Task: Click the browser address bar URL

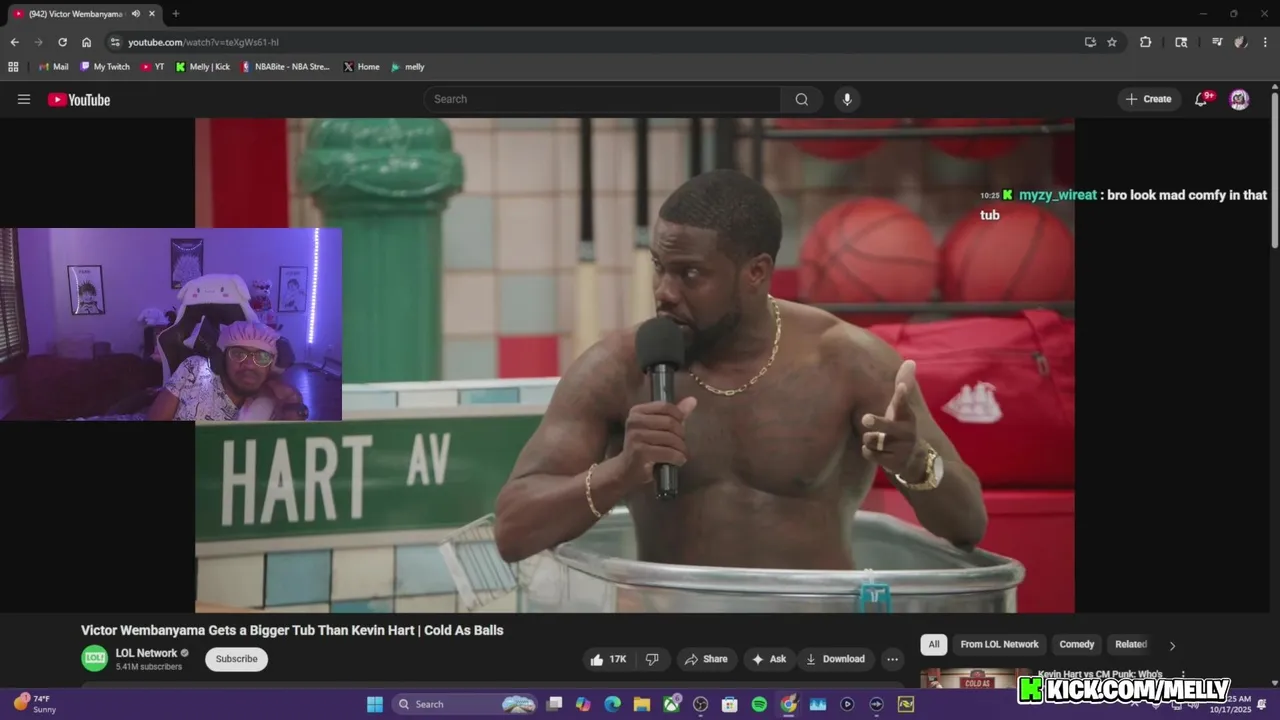Action: [203, 42]
